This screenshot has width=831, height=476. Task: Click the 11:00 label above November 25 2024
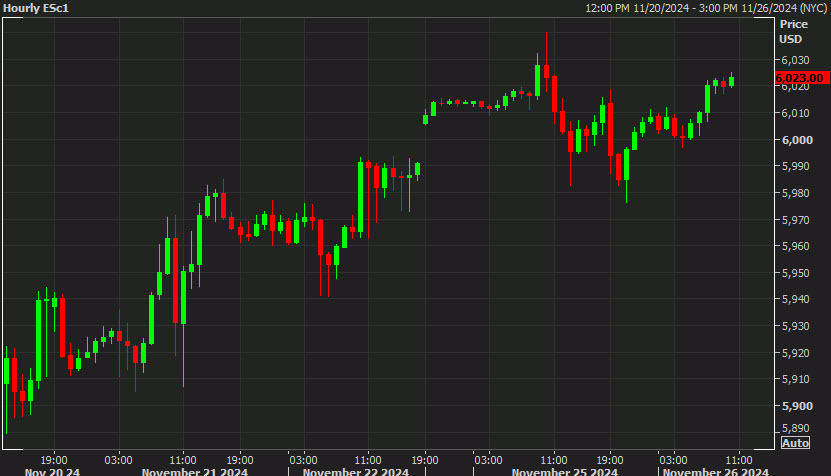click(x=553, y=460)
